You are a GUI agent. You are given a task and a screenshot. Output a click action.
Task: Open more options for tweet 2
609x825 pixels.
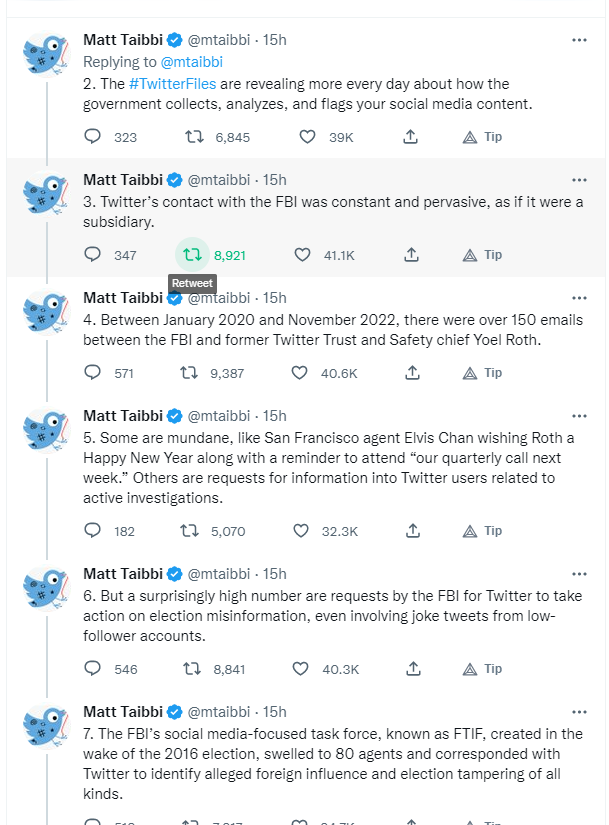[579, 40]
